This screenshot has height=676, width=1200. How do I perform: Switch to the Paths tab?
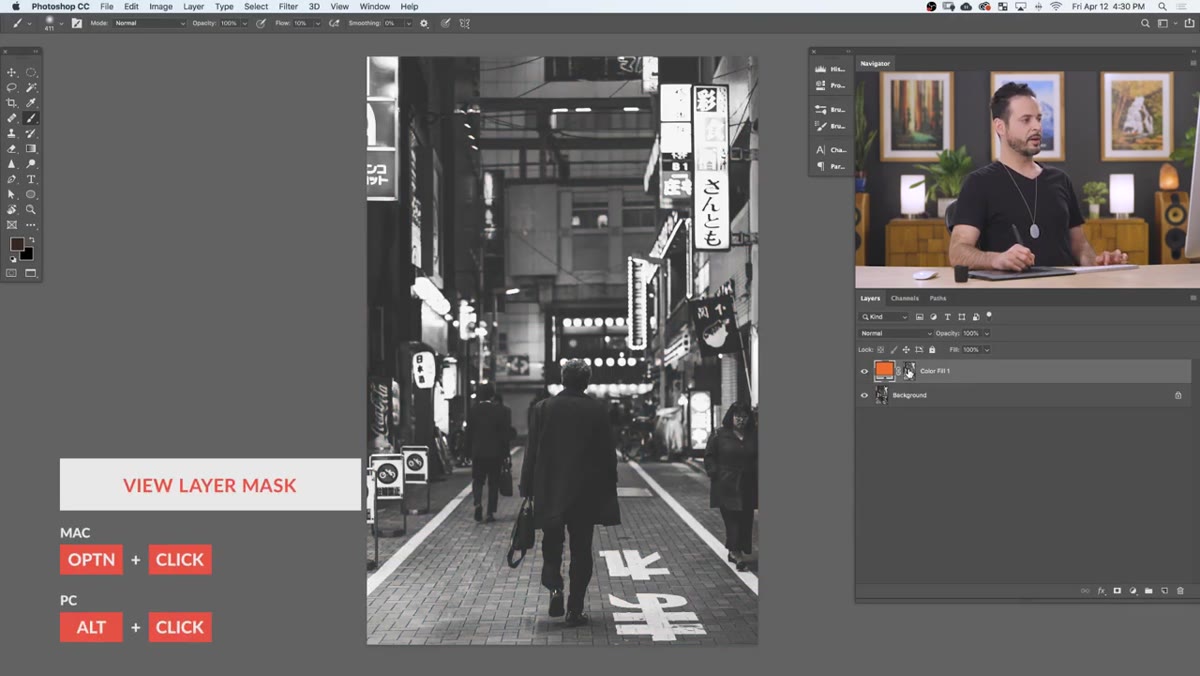coord(937,298)
